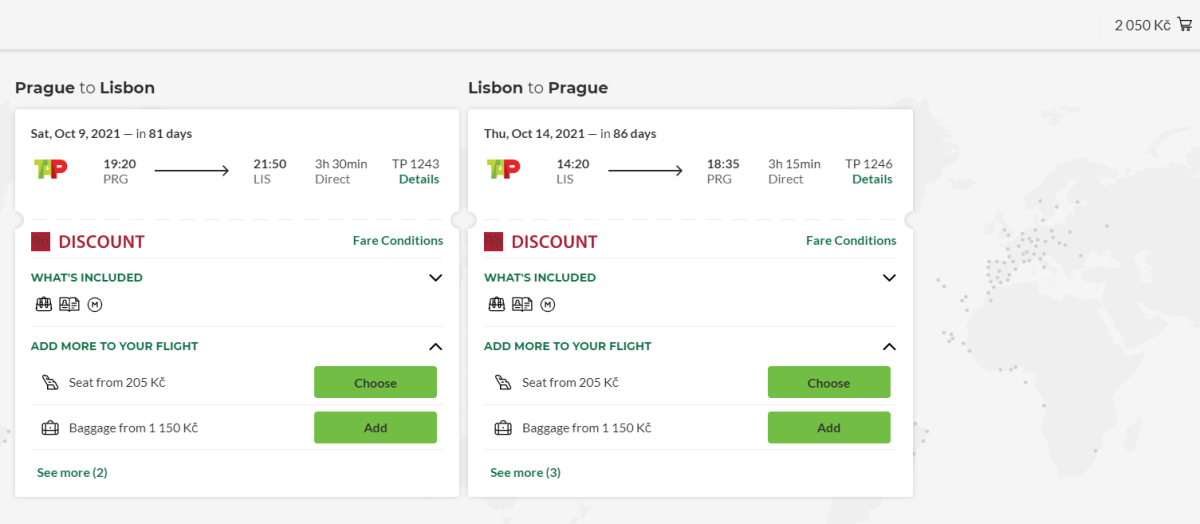
Task: Expand What's Included for Lisbon to Prague
Action: point(889,278)
